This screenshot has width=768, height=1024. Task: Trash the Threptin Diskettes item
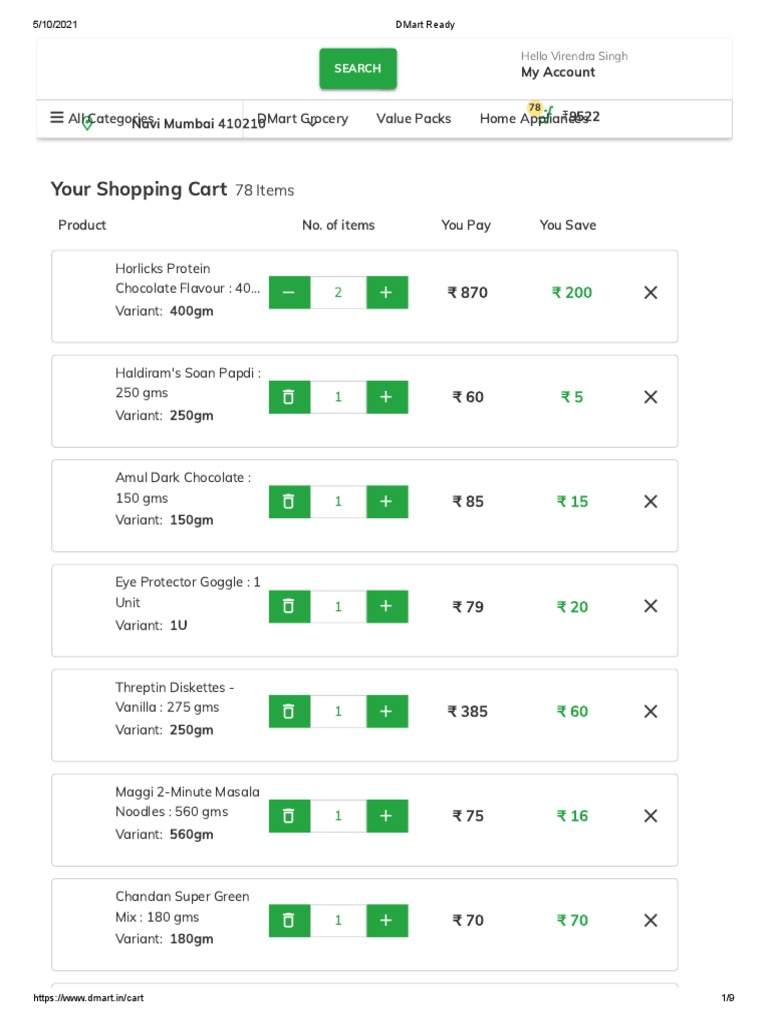click(289, 711)
